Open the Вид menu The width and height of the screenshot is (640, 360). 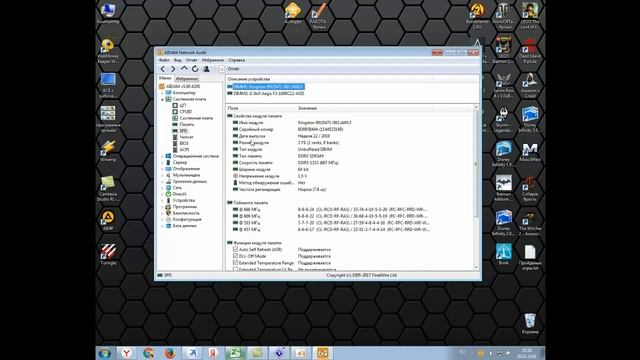coord(178,60)
